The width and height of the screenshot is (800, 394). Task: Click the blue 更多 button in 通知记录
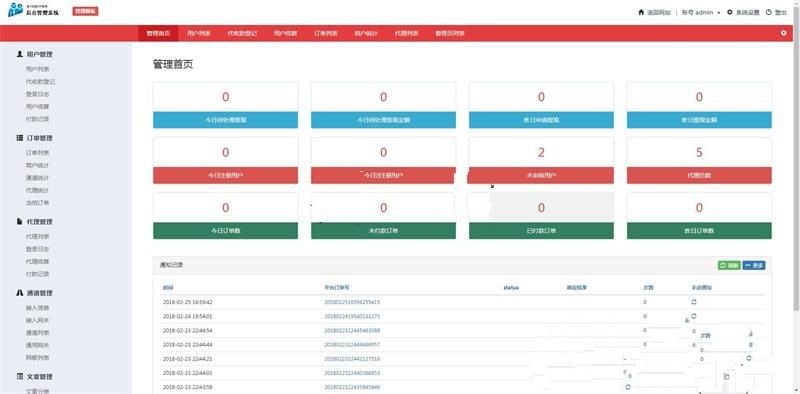(x=754, y=265)
